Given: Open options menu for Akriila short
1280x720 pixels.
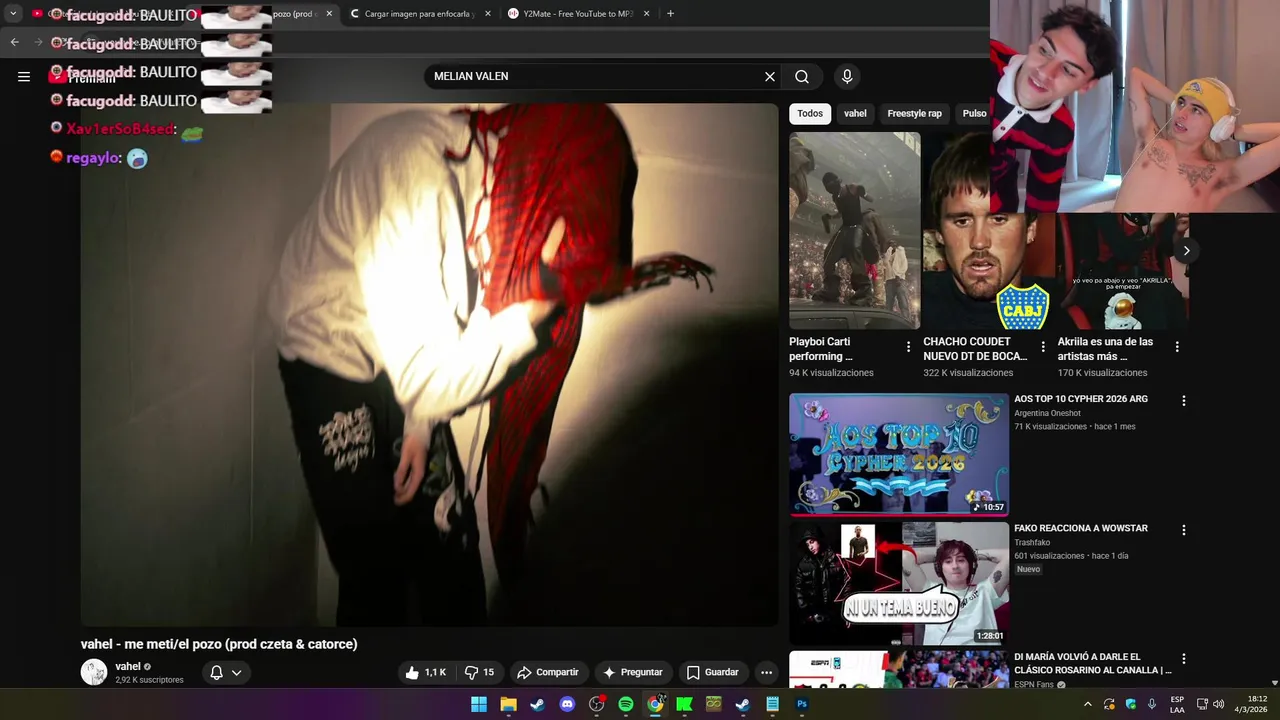Looking at the screenshot, I should coord(1177,347).
